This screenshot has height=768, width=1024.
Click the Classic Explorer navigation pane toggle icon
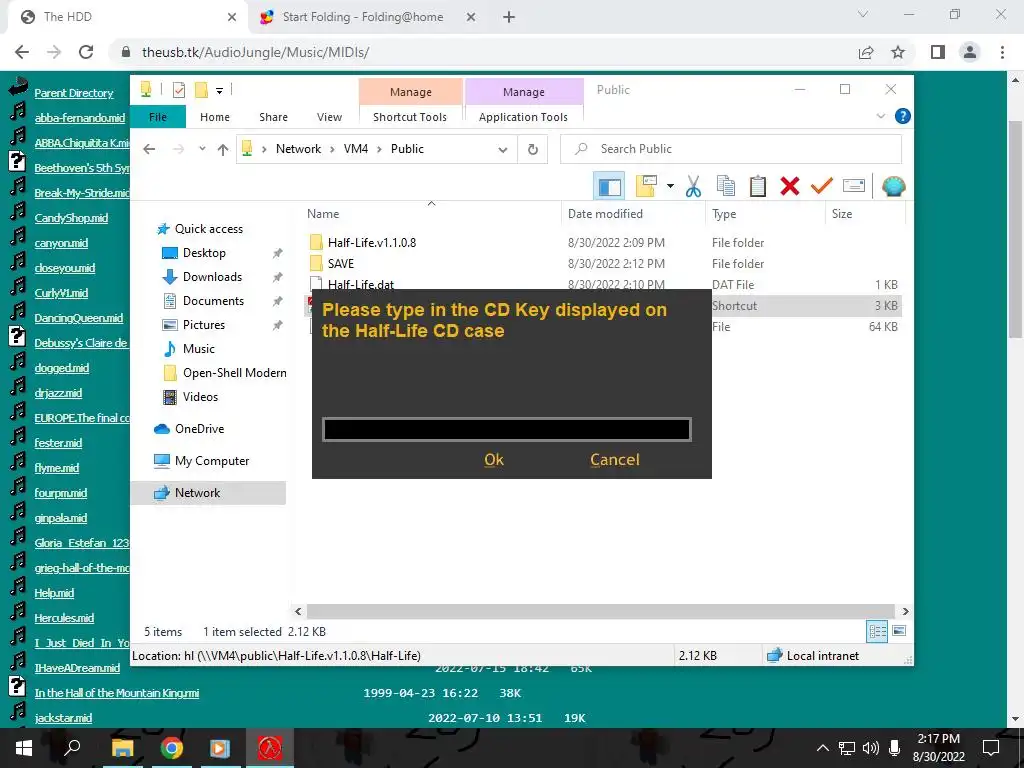click(609, 187)
